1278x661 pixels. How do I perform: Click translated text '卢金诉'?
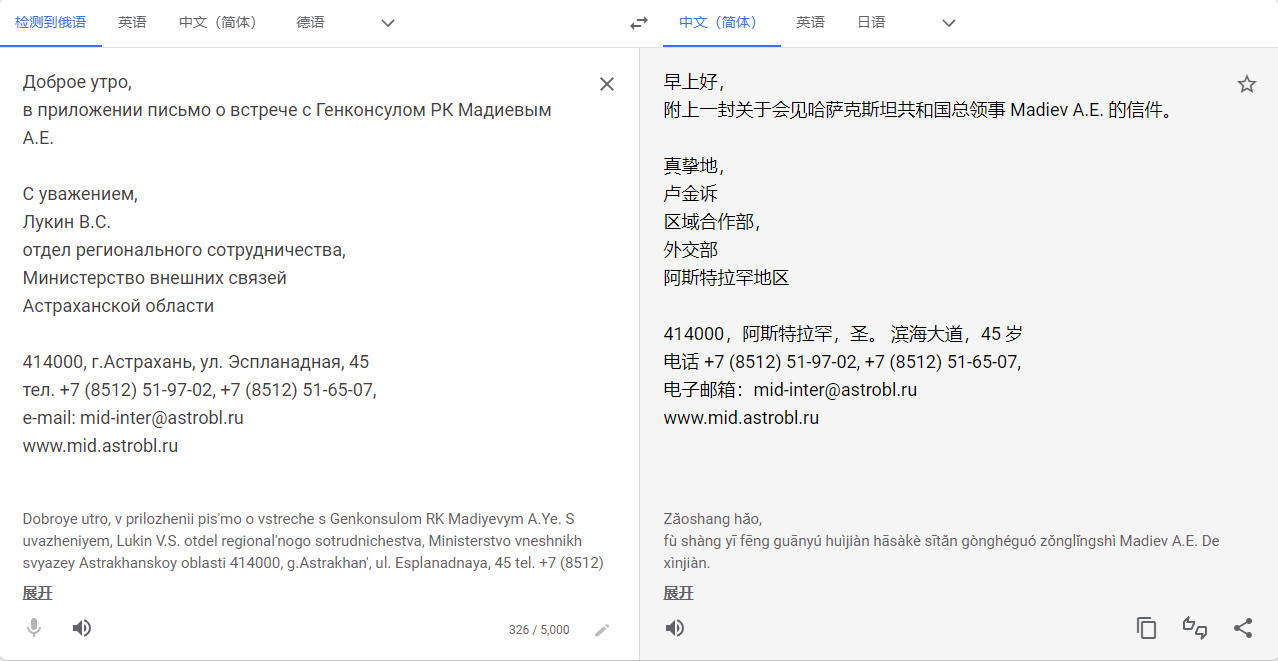click(691, 194)
